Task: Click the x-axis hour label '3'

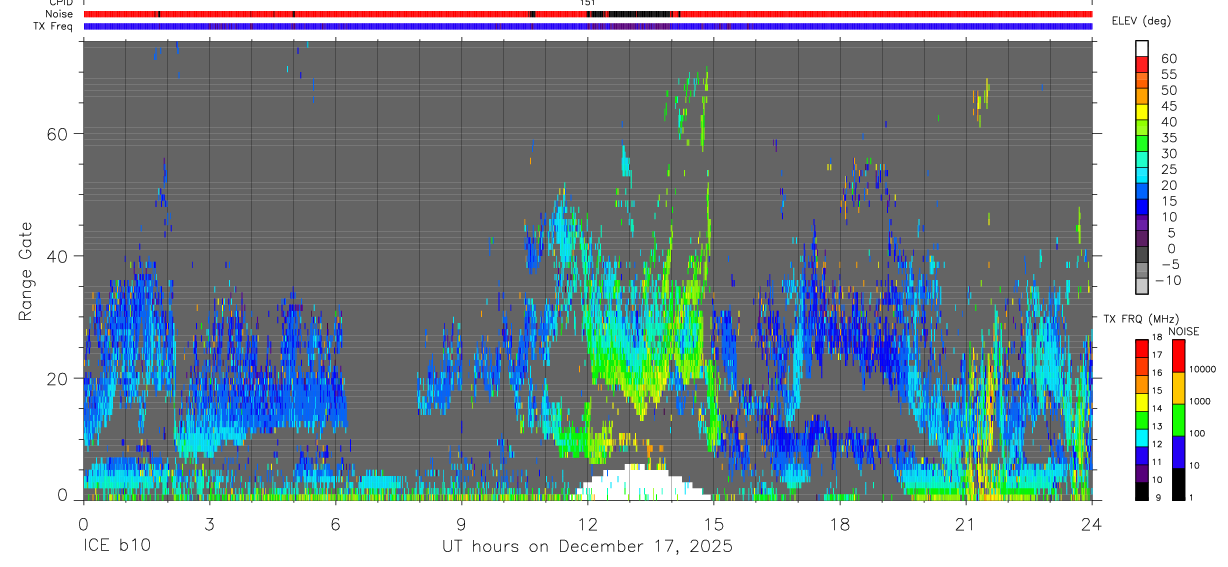Action: [x=209, y=524]
